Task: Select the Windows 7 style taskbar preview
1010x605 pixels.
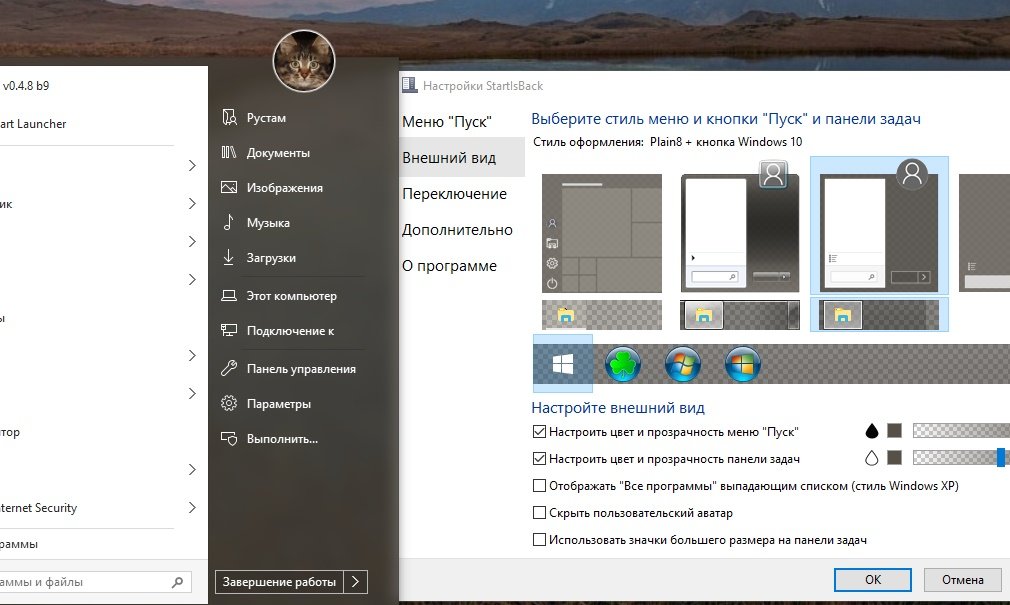Action: tap(739, 315)
